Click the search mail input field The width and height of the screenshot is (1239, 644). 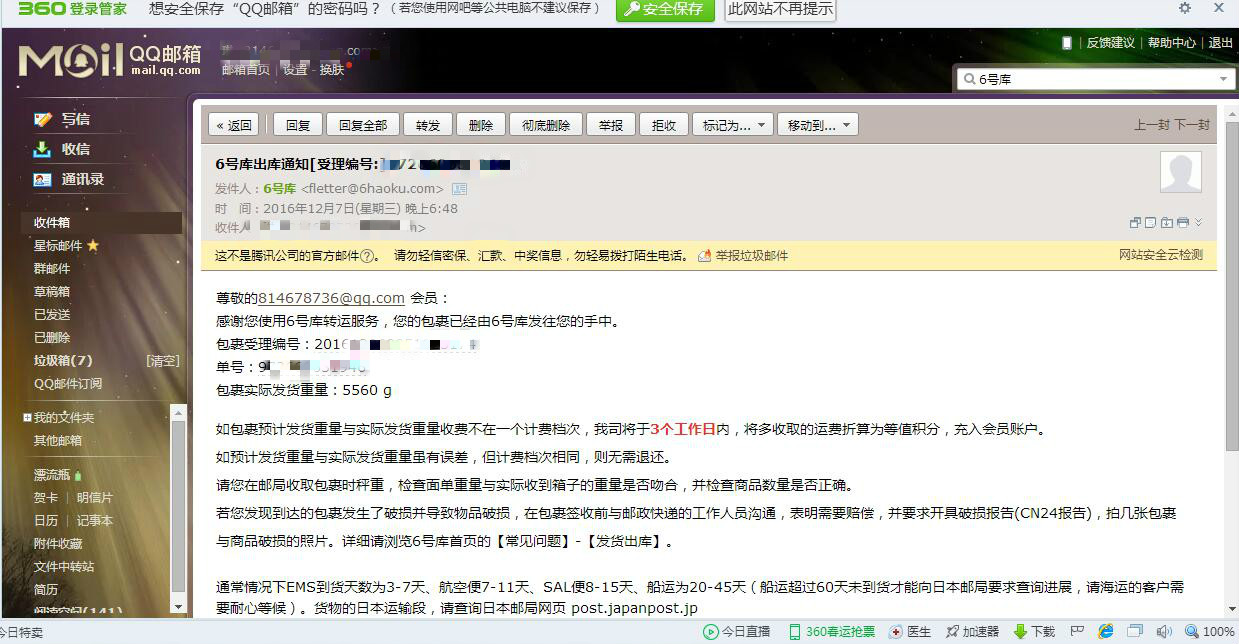pyautogui.click(x=1095, y=79)
